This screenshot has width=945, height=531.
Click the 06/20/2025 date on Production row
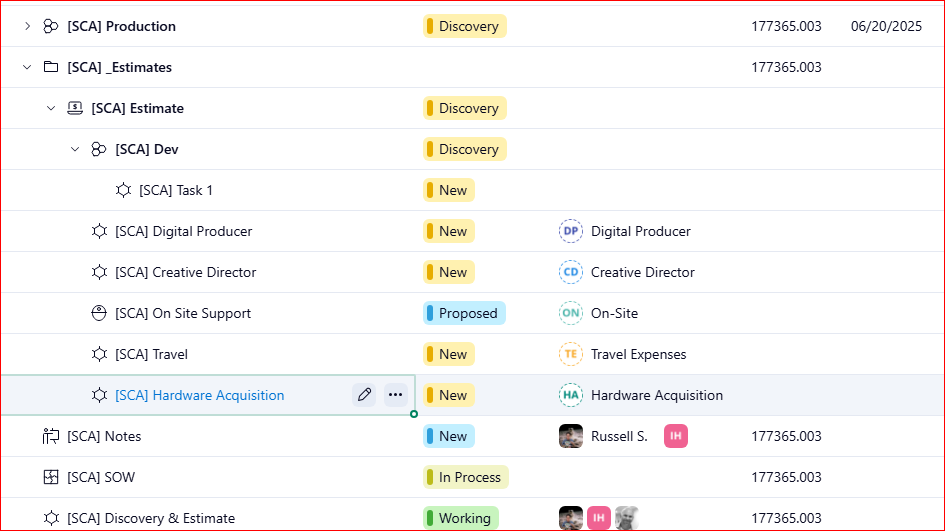(885, 26)
